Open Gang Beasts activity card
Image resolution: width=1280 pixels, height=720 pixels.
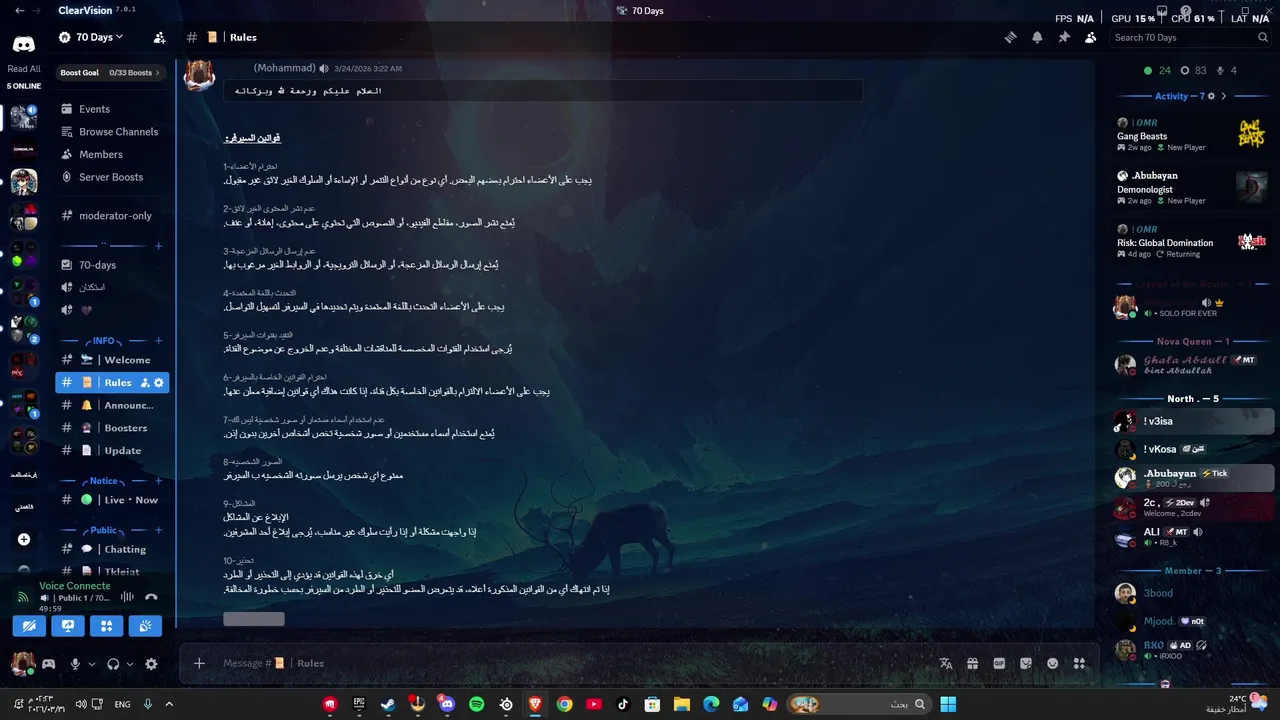1192,134
